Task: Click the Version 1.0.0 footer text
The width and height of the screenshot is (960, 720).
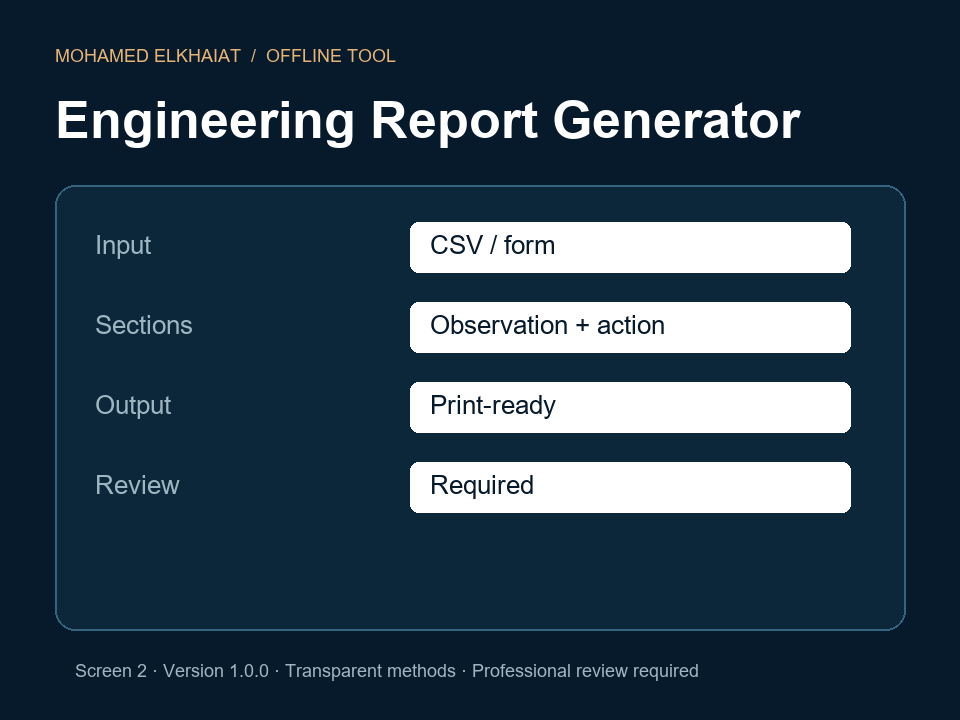Action: pyautogui.click(x=216, y=671)
